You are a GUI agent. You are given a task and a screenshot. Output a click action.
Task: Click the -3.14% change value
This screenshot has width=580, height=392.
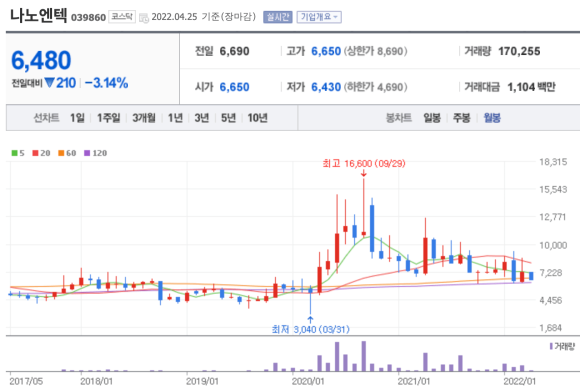click(107, 83)
